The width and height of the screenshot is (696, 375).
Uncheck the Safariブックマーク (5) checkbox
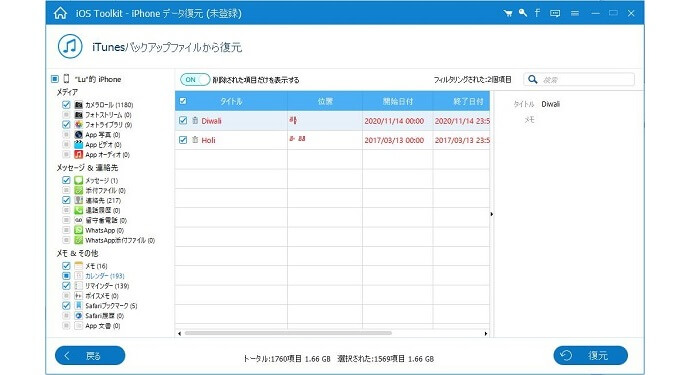click(x=66, y=305)
